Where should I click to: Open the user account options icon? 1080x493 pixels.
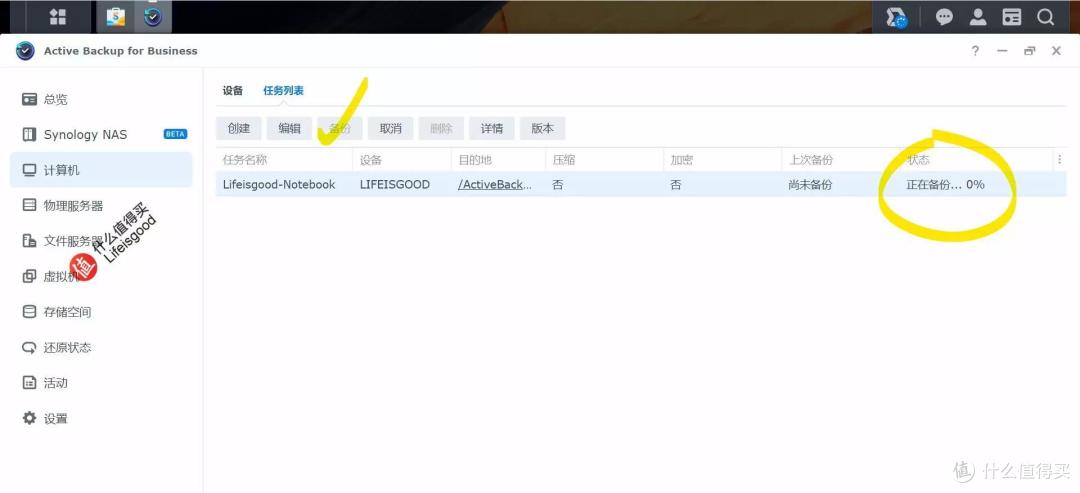click(978, 17)
